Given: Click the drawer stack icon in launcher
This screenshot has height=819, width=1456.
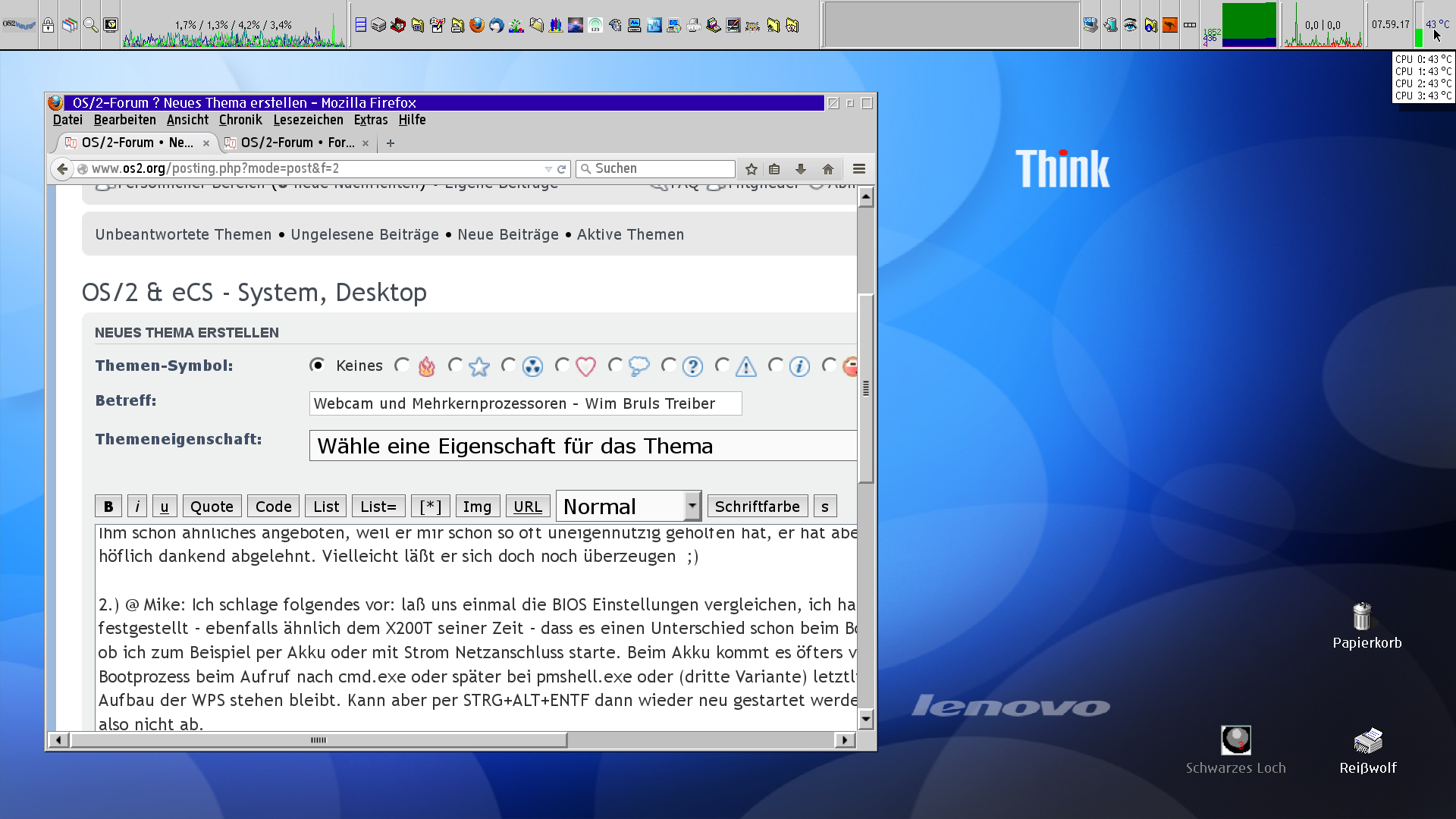Looking at the screenshot, I should (x=361, y=25).
